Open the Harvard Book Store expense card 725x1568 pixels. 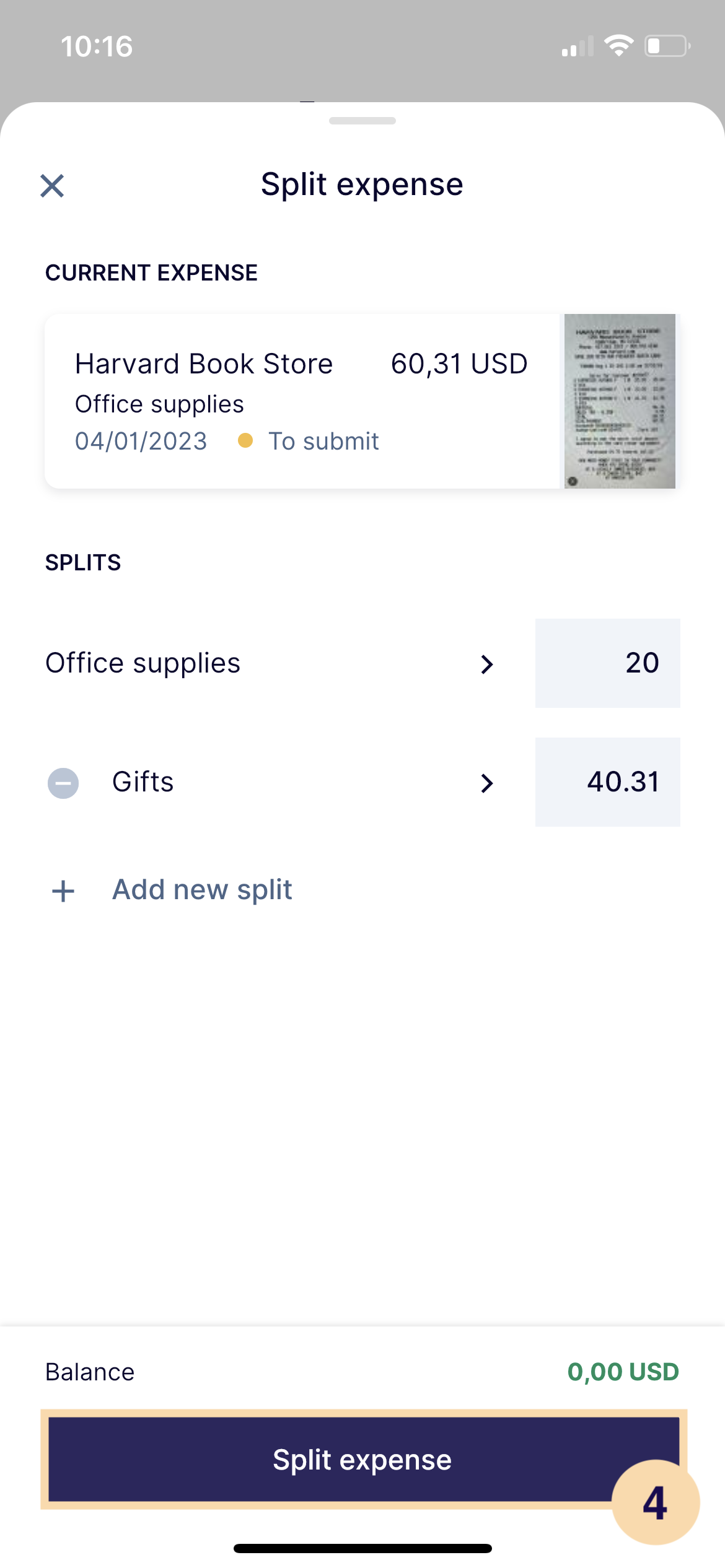coord(301,401)
